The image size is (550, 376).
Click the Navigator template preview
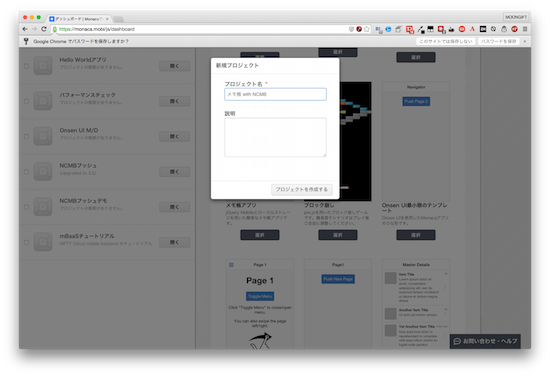click(x=416, y=141)
